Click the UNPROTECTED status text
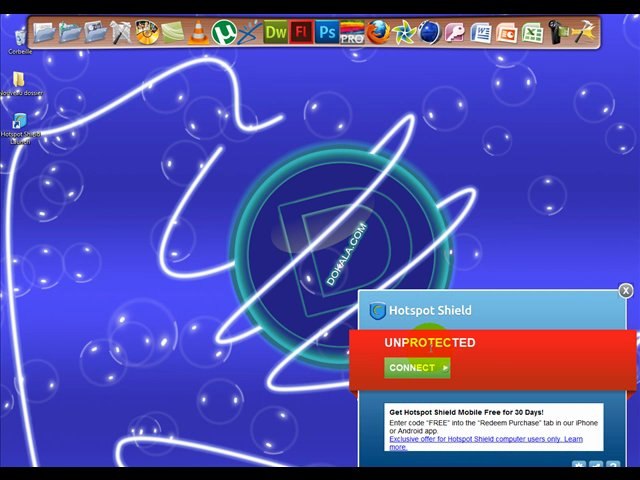The height and width of the screenshot is (480, 640). tap(430, 343)
